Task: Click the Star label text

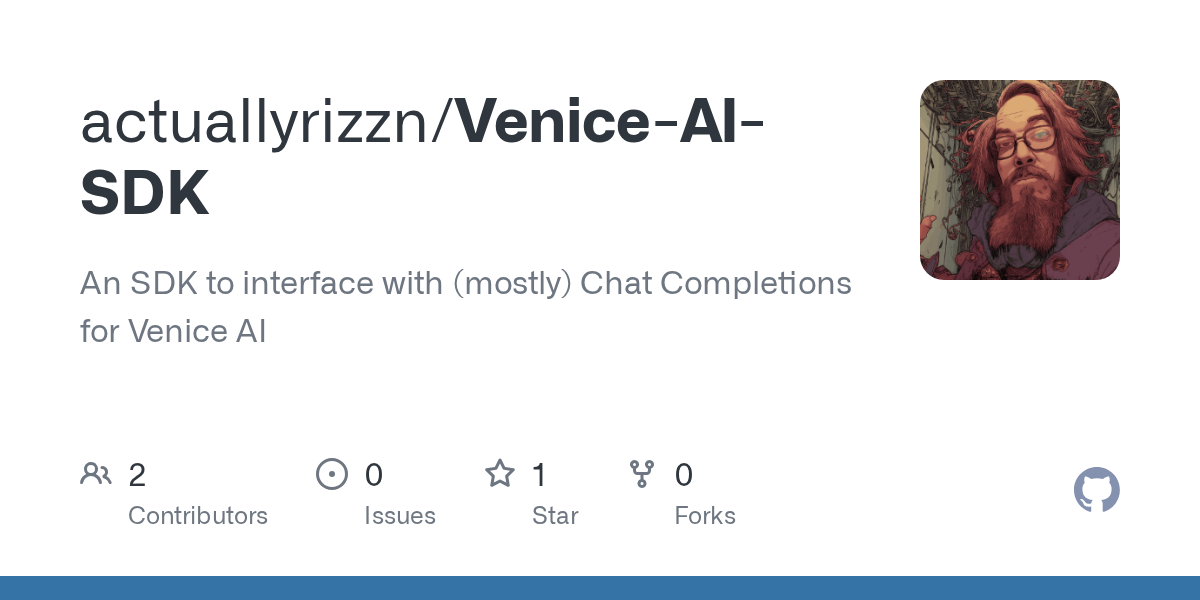Action: click(555, 516)
